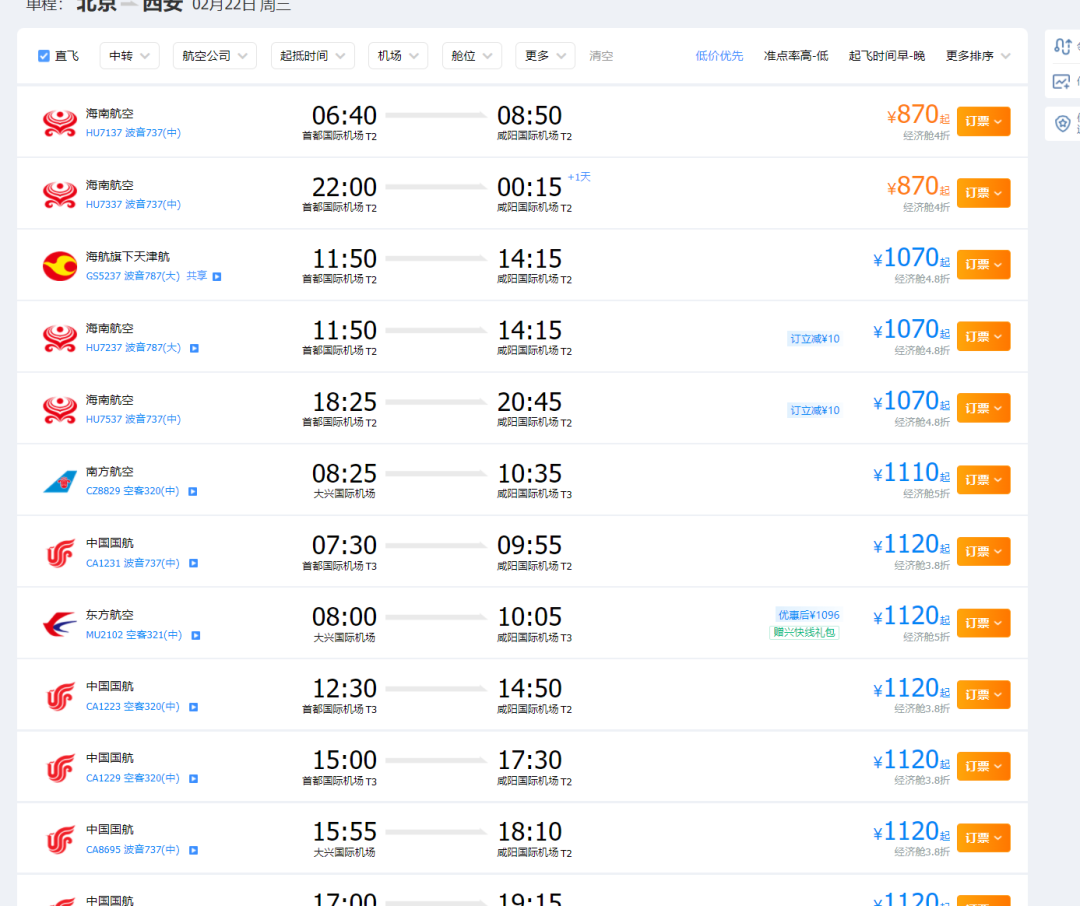Open flight link HU7137 波音737(中)
This screenshot has height=906, width=1080.
(x=133, y=133)
